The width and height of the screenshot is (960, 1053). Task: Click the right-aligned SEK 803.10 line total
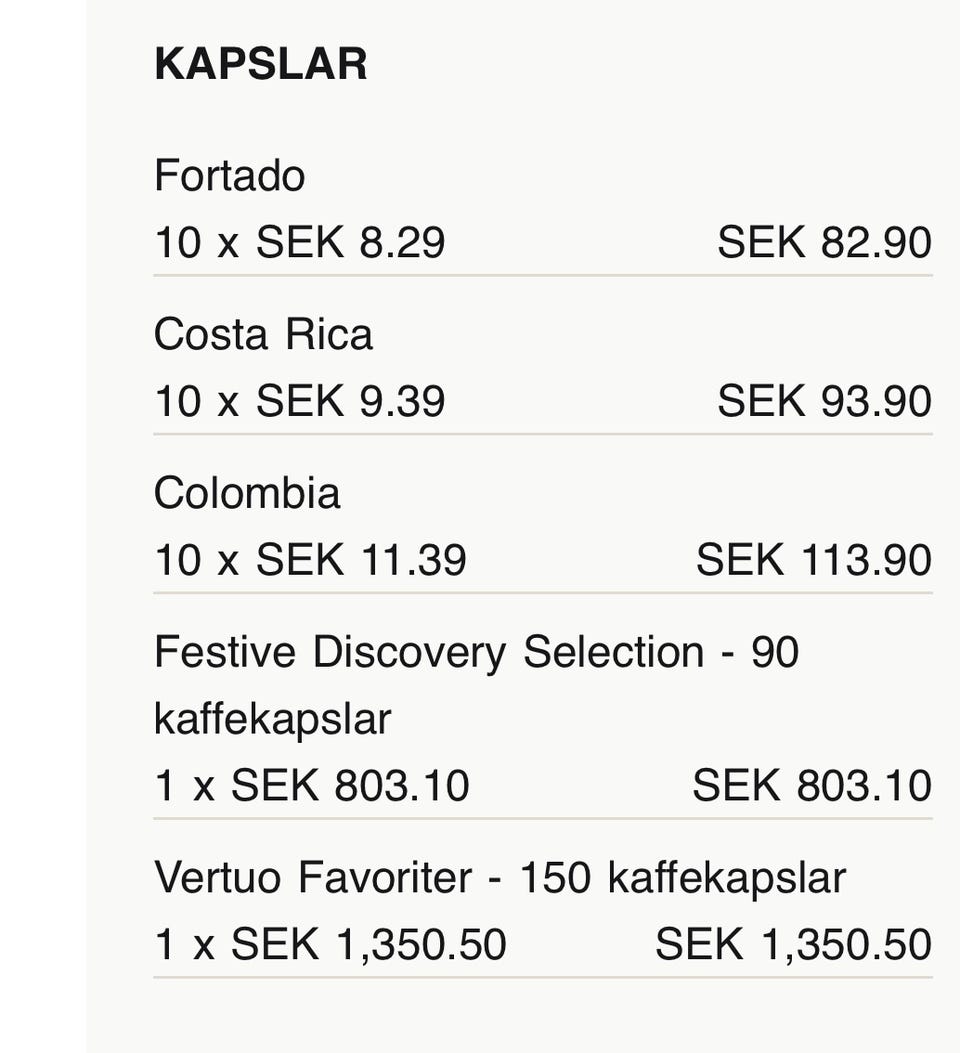click(x=811, y=786)
